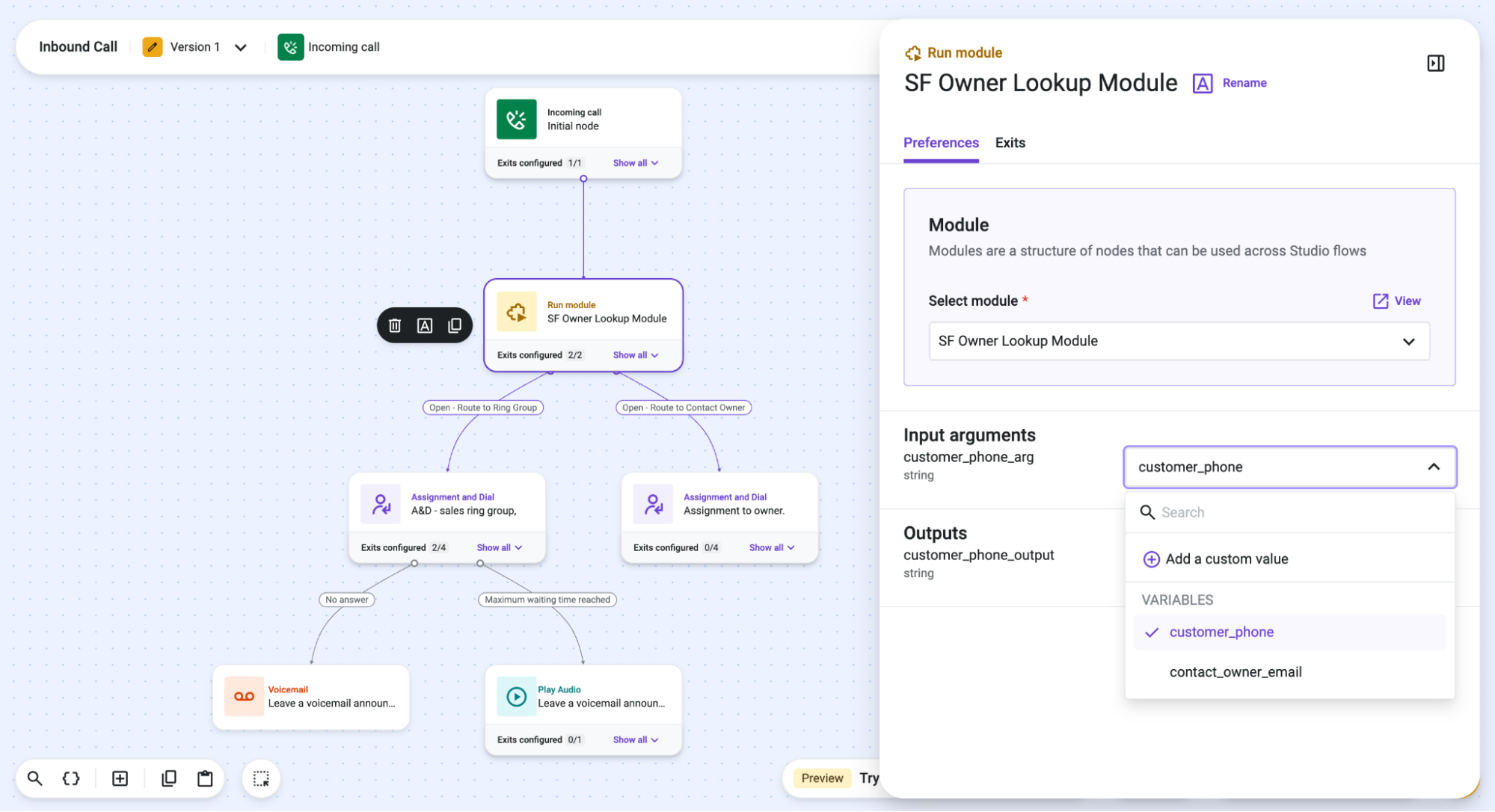Click Open - Route to Ring Group exit label
Viewport: 1495px width, 812px height.
(x=483, y=407)
